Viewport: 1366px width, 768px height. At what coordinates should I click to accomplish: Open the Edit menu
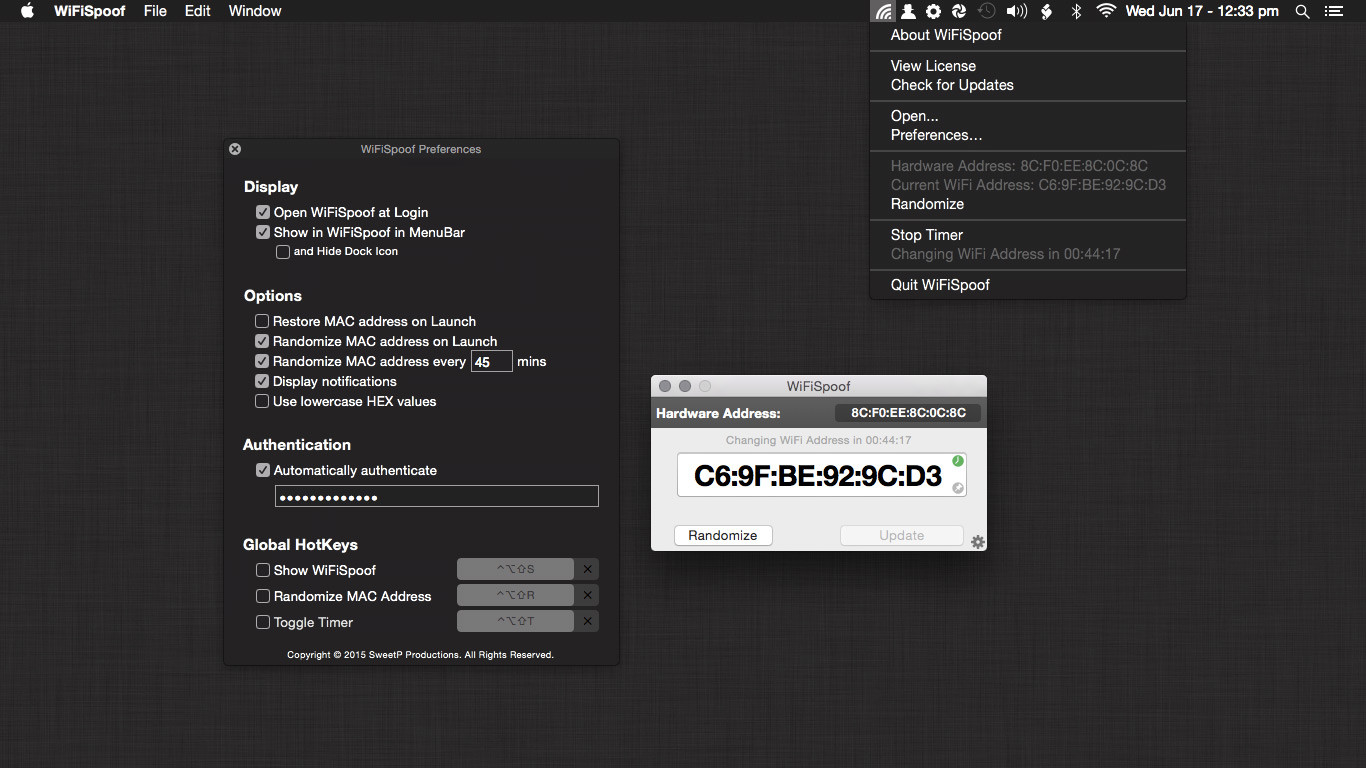coord(198,11)
